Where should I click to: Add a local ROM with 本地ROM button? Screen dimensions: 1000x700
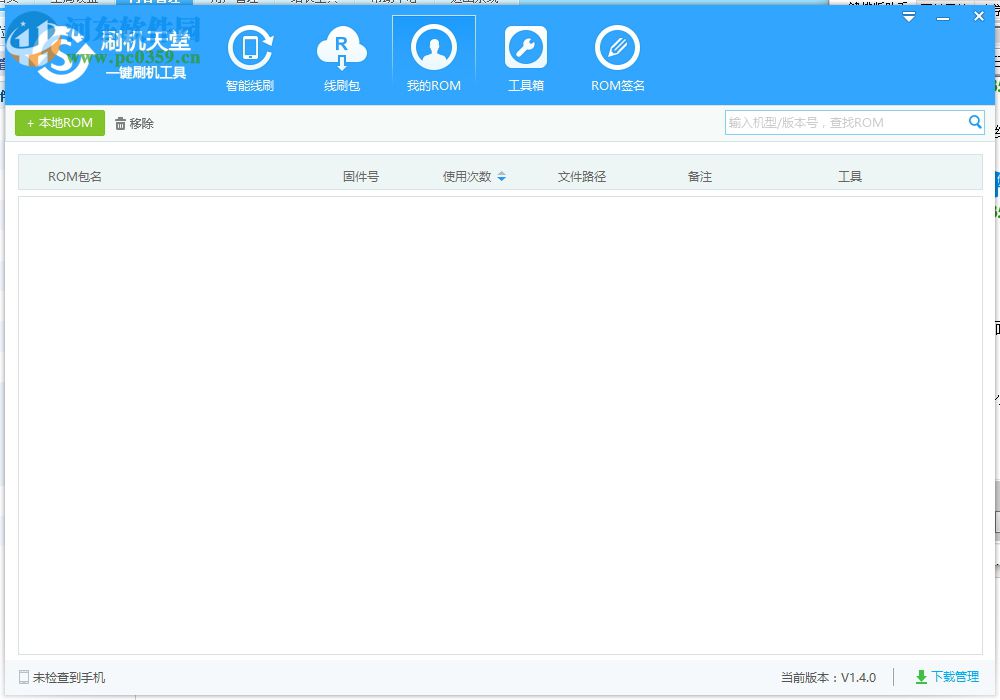pos(60,123)
